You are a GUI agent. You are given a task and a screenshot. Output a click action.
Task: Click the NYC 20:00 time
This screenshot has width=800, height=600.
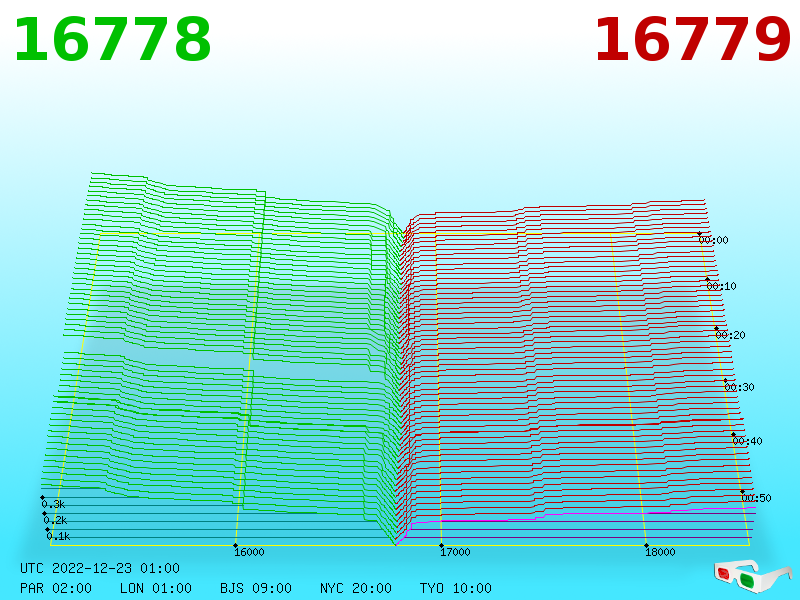pos(356,588)
